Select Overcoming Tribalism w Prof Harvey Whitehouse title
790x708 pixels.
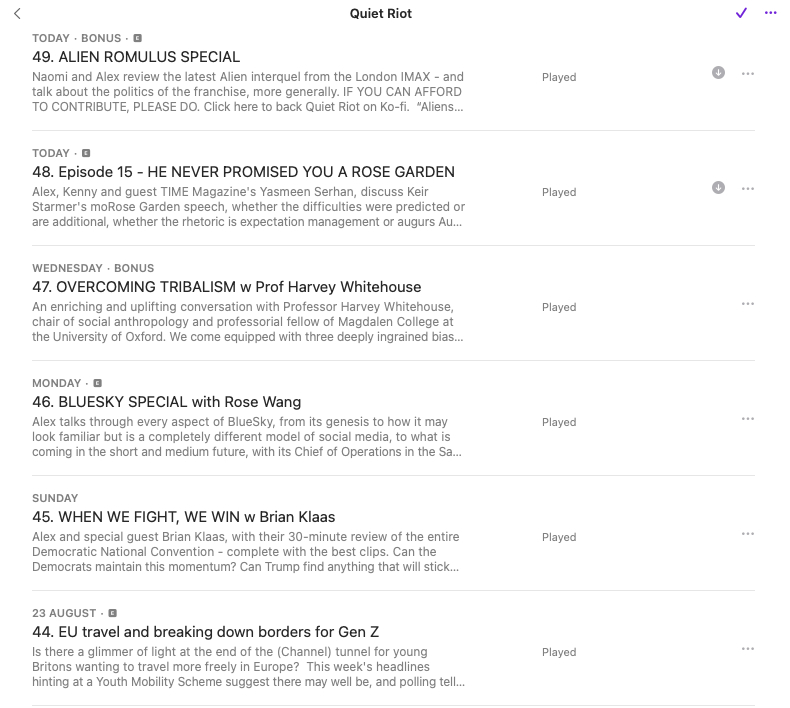coord(226,287)
